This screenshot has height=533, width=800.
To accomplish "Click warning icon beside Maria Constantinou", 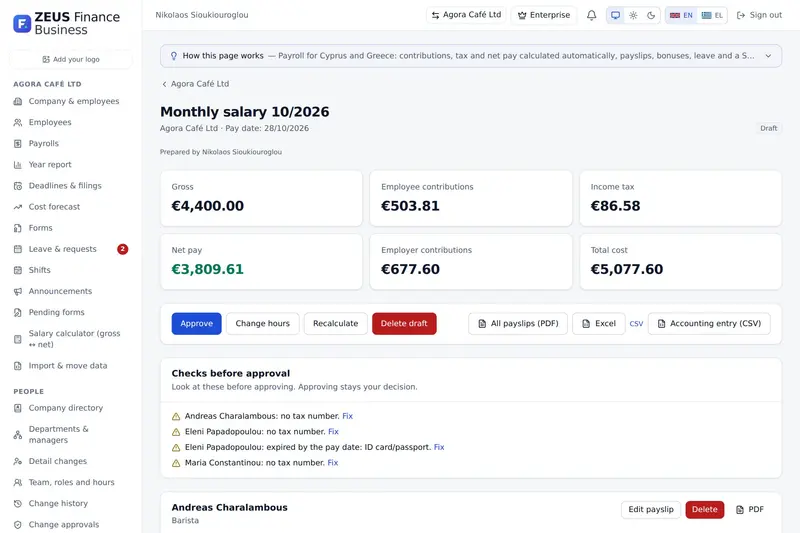I will (x=176, y=463).
